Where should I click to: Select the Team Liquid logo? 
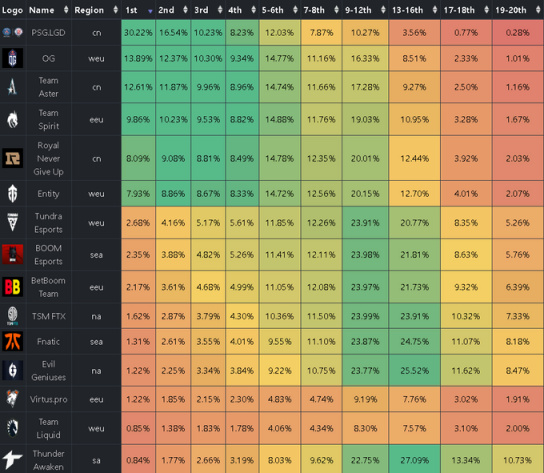point(12,428)
